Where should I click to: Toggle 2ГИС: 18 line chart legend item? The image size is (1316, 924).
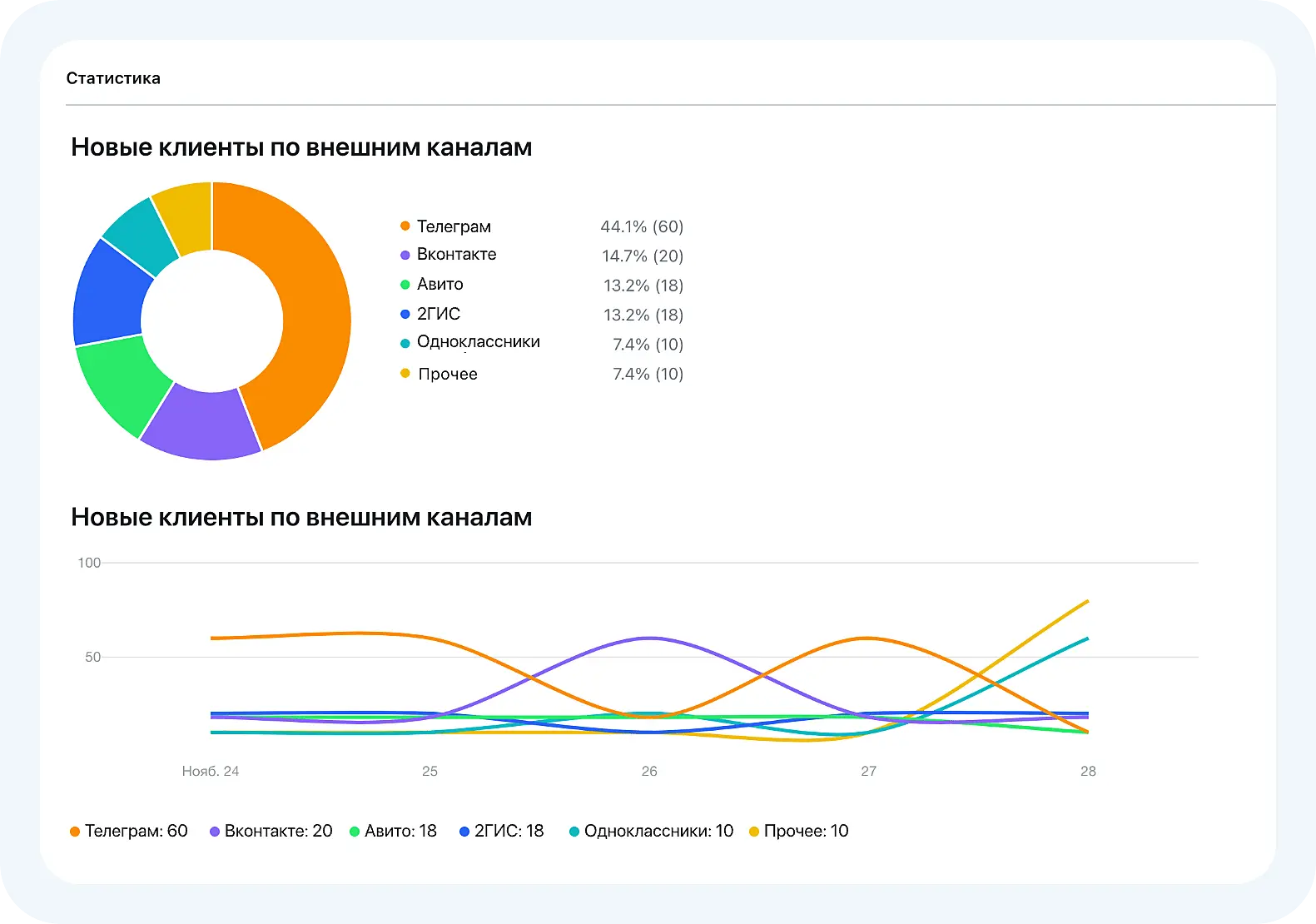[x=501, y=831]
